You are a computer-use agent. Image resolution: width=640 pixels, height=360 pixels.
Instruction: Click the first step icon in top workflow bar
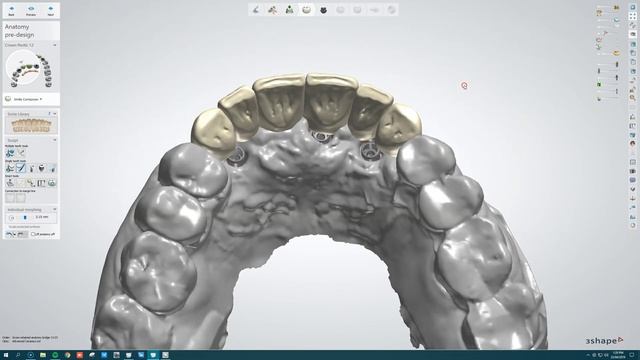256,9
